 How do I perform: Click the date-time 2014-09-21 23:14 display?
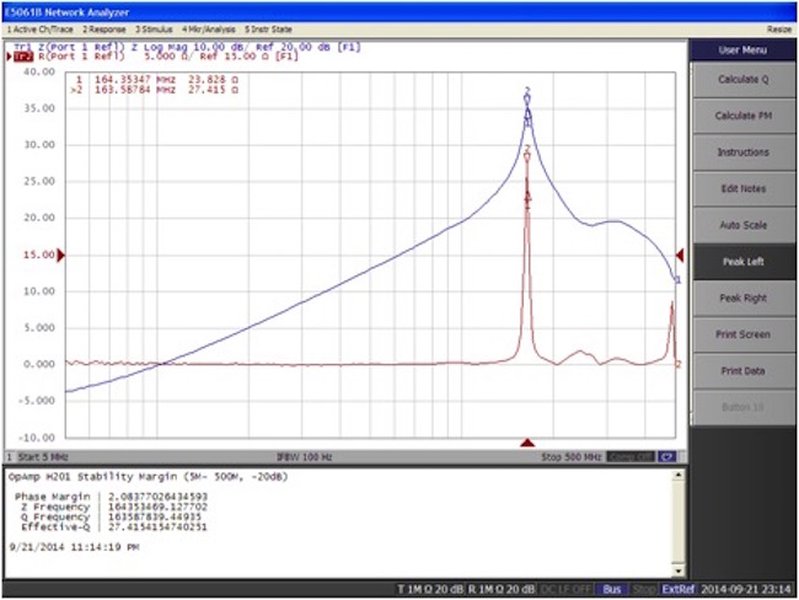click(745, 589)
